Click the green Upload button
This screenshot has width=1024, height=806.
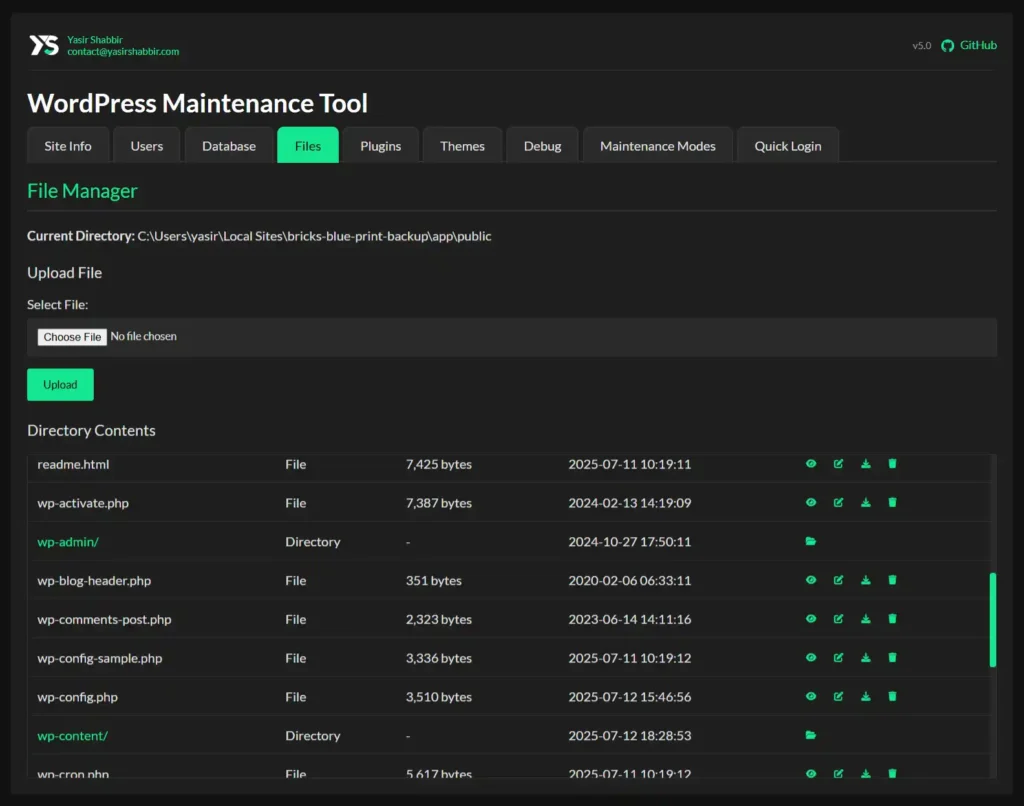tap(60, 385)
